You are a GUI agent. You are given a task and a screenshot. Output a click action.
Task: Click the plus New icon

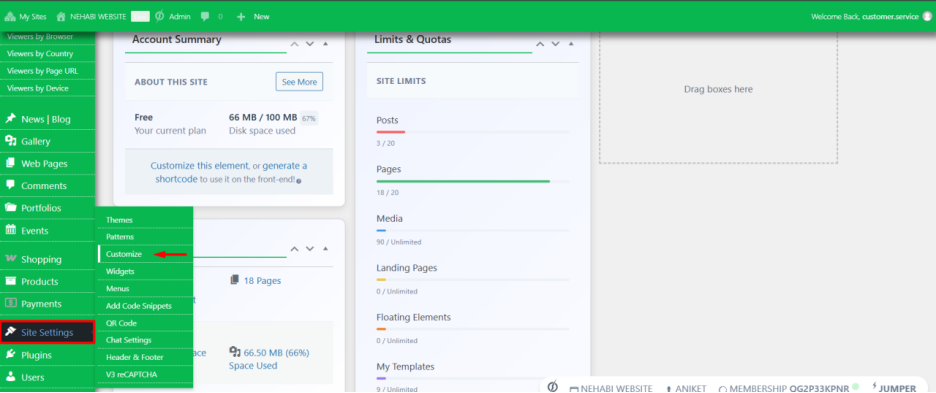coord(241,17)
